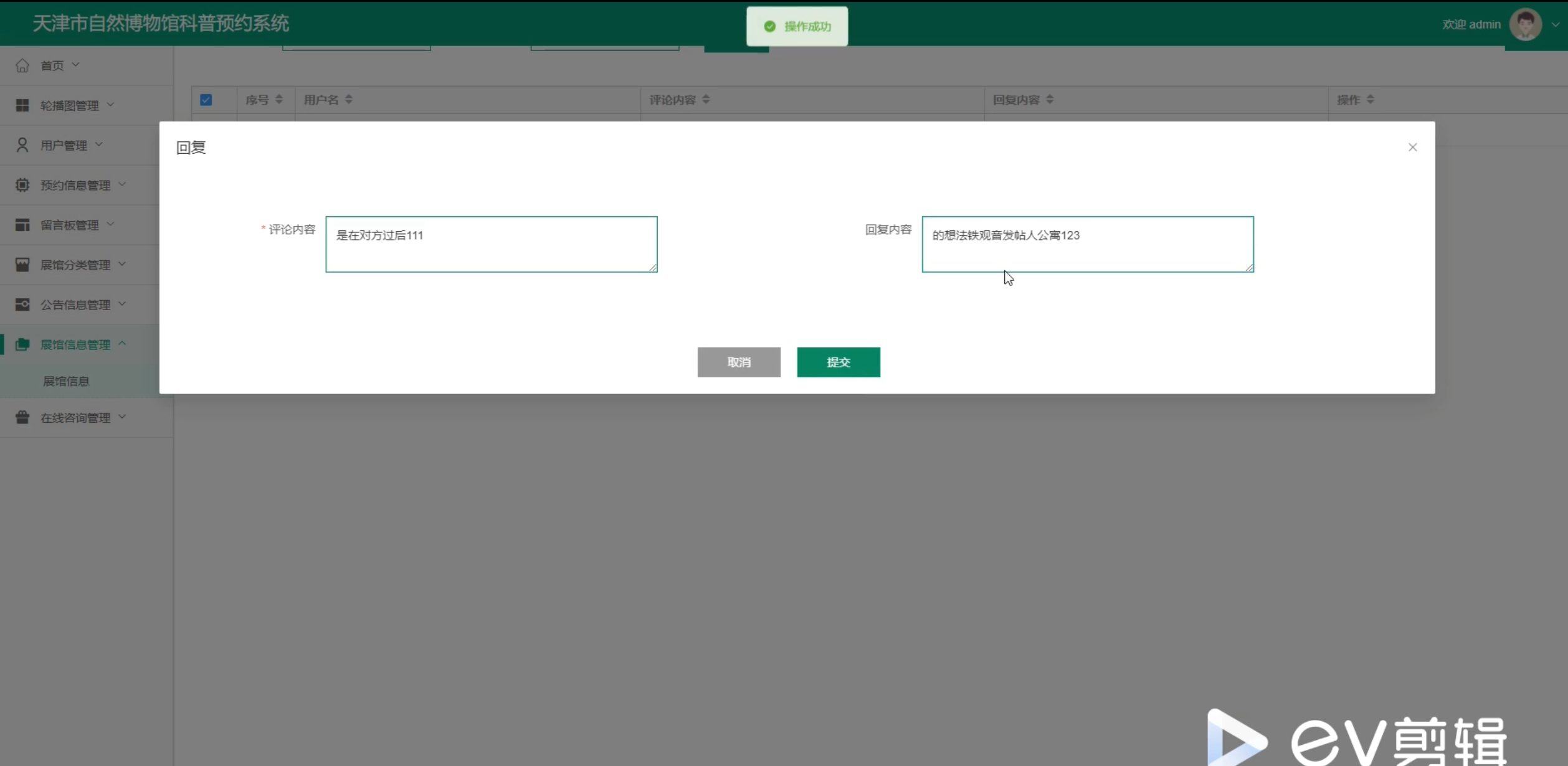Image resolution: width=1568 pixels, height=766 pixels.
Task: Open the 首页 menu item
Action: [x=52, y=65]
